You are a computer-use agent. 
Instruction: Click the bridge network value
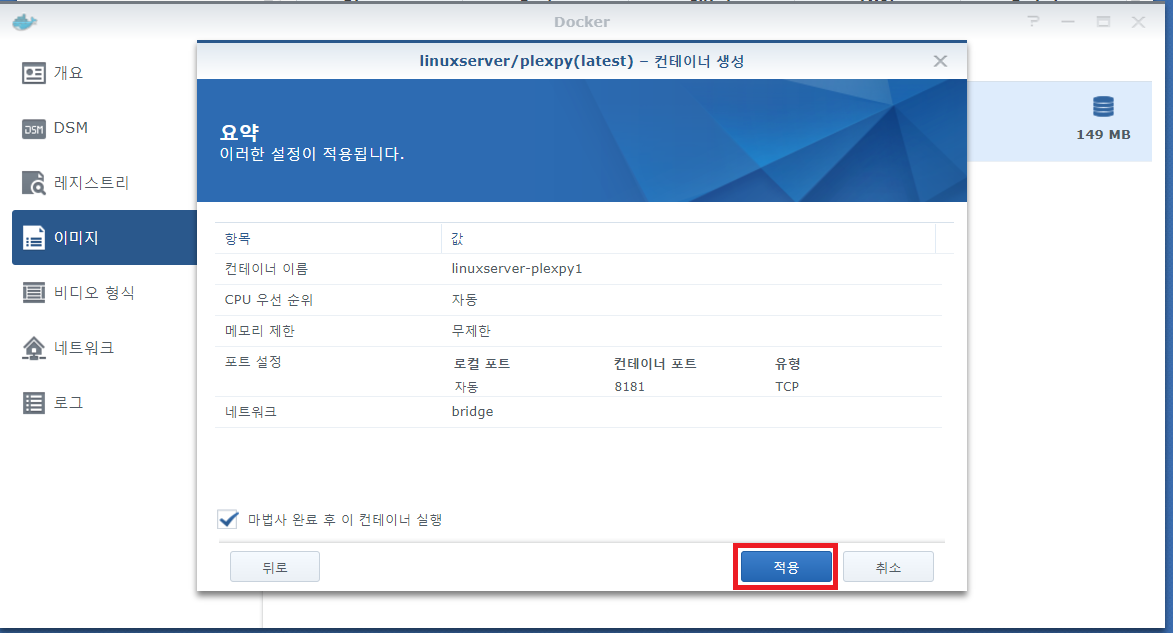point(472,412)
